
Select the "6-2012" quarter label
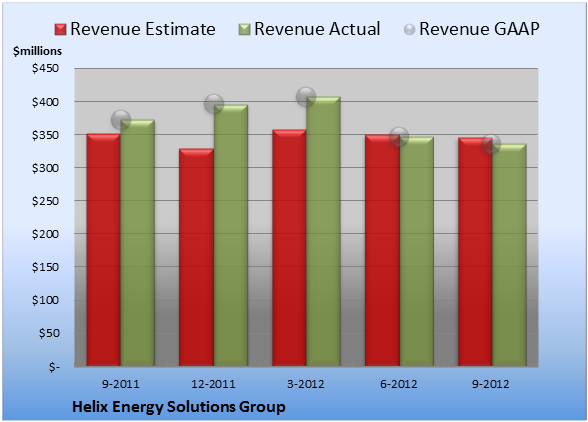(x=399, y=384)
